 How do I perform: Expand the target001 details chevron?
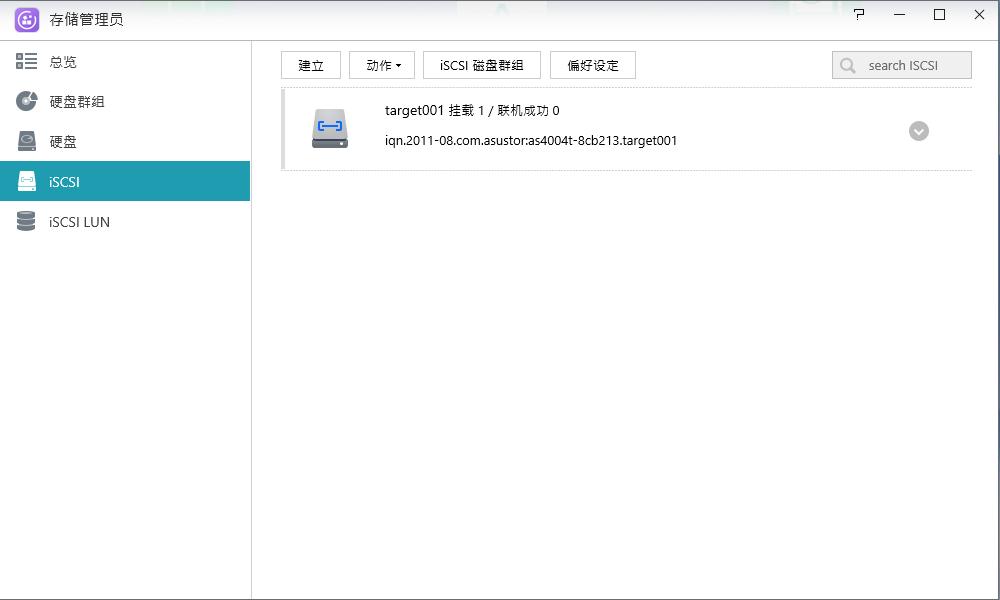[919, 130]
